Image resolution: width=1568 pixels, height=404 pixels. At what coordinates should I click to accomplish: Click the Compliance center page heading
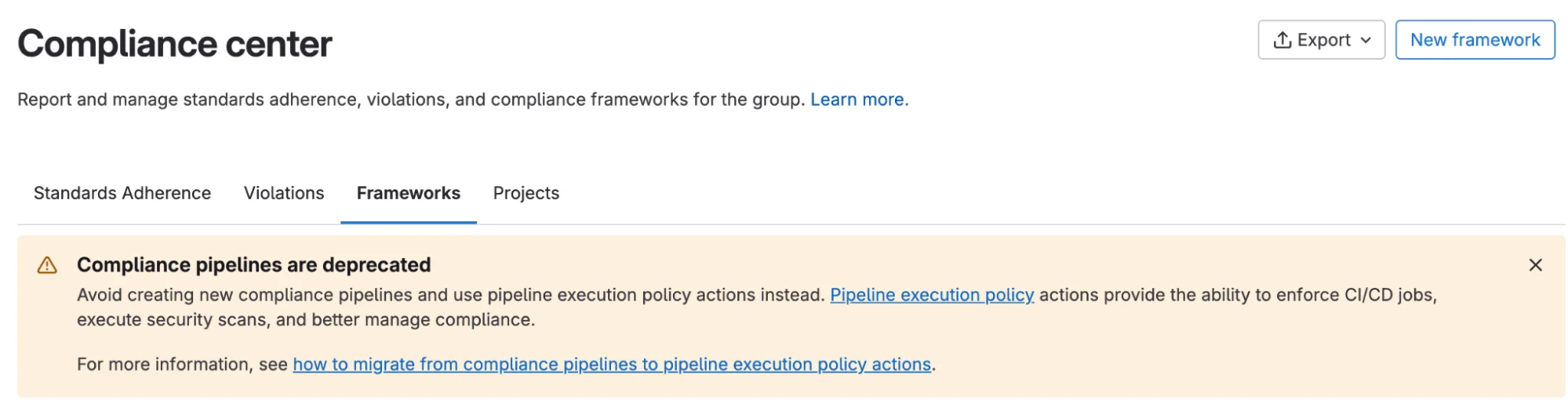175,44
